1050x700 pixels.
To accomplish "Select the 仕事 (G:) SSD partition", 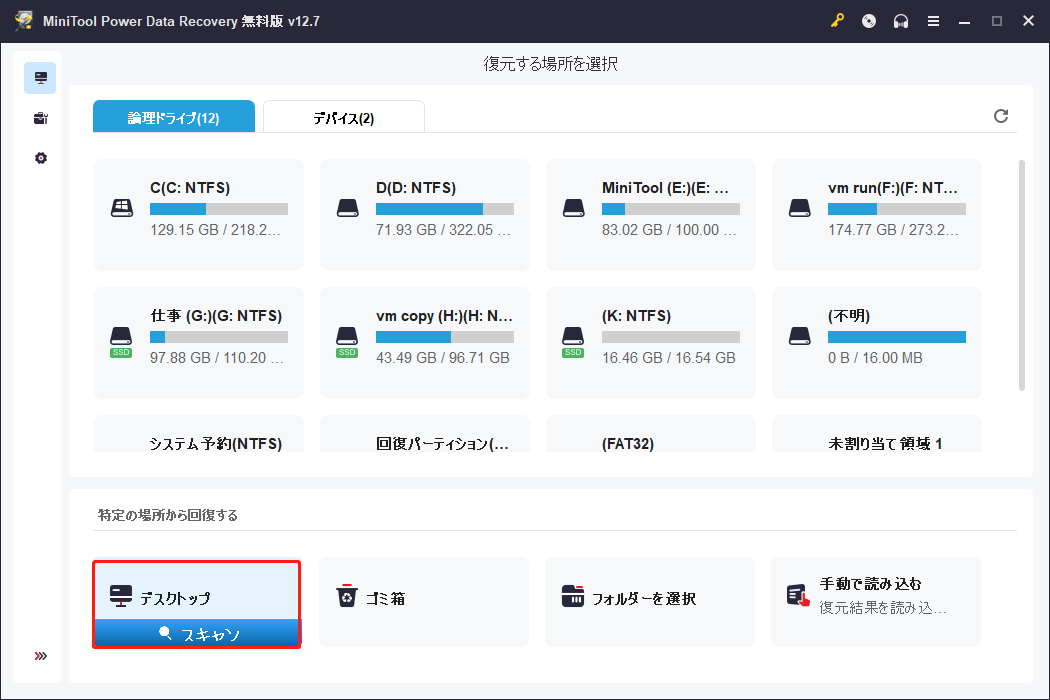I will point(198,343).
